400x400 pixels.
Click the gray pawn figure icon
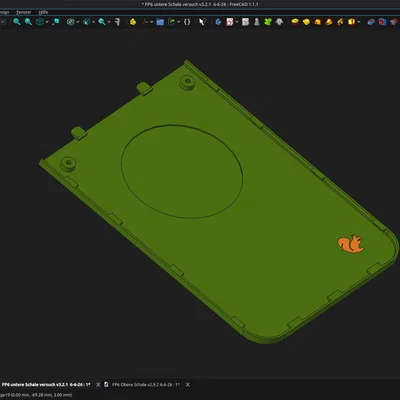257,22
